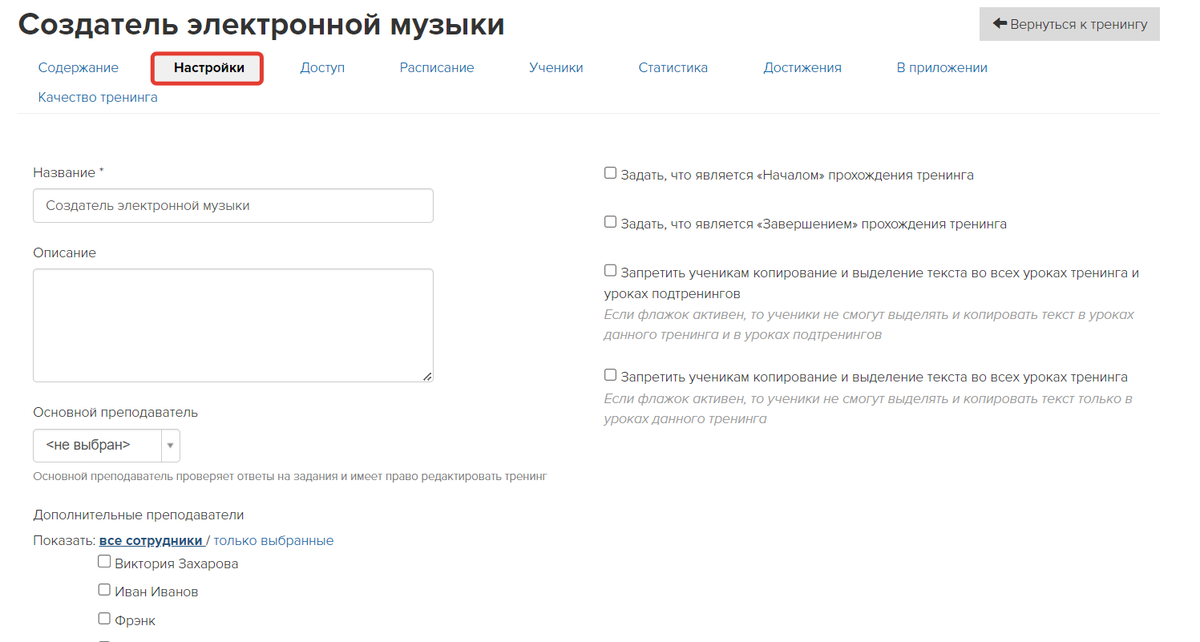
Task: Enable the «Завершением» прохождения тренинга checkbox
Action: (x=610, y=222)
